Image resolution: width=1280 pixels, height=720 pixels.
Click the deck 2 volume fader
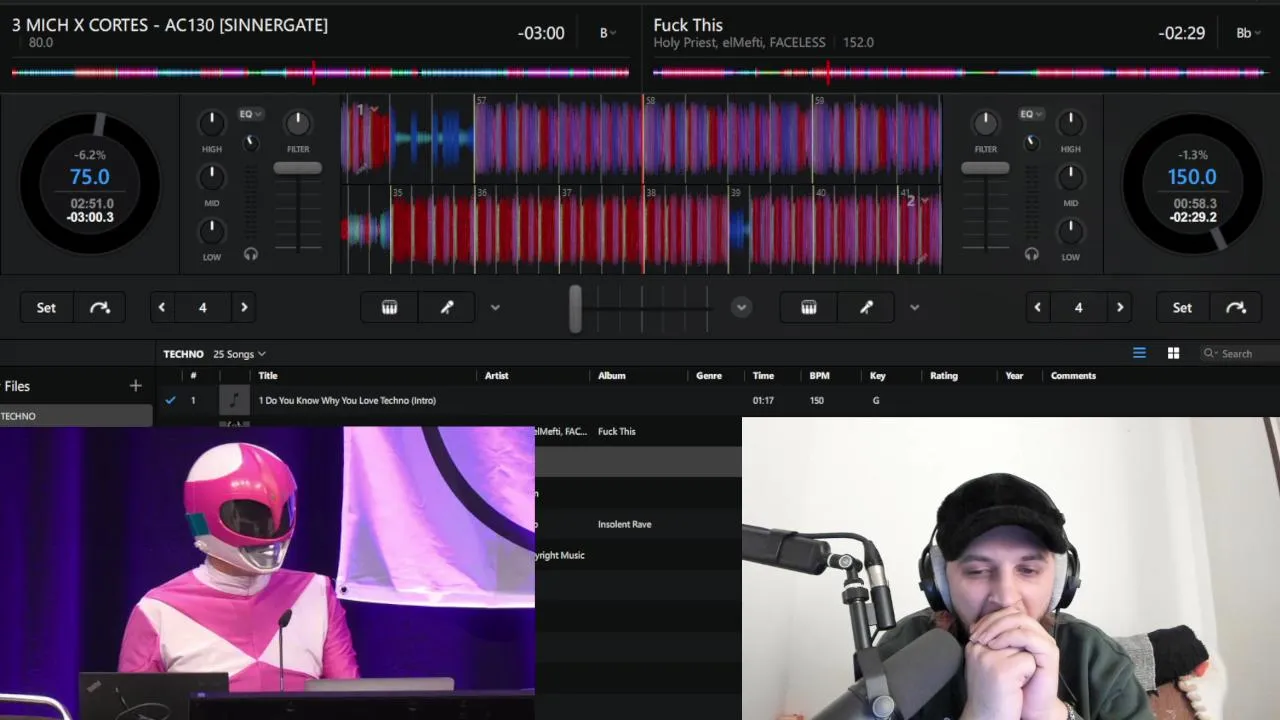point(985,168)
